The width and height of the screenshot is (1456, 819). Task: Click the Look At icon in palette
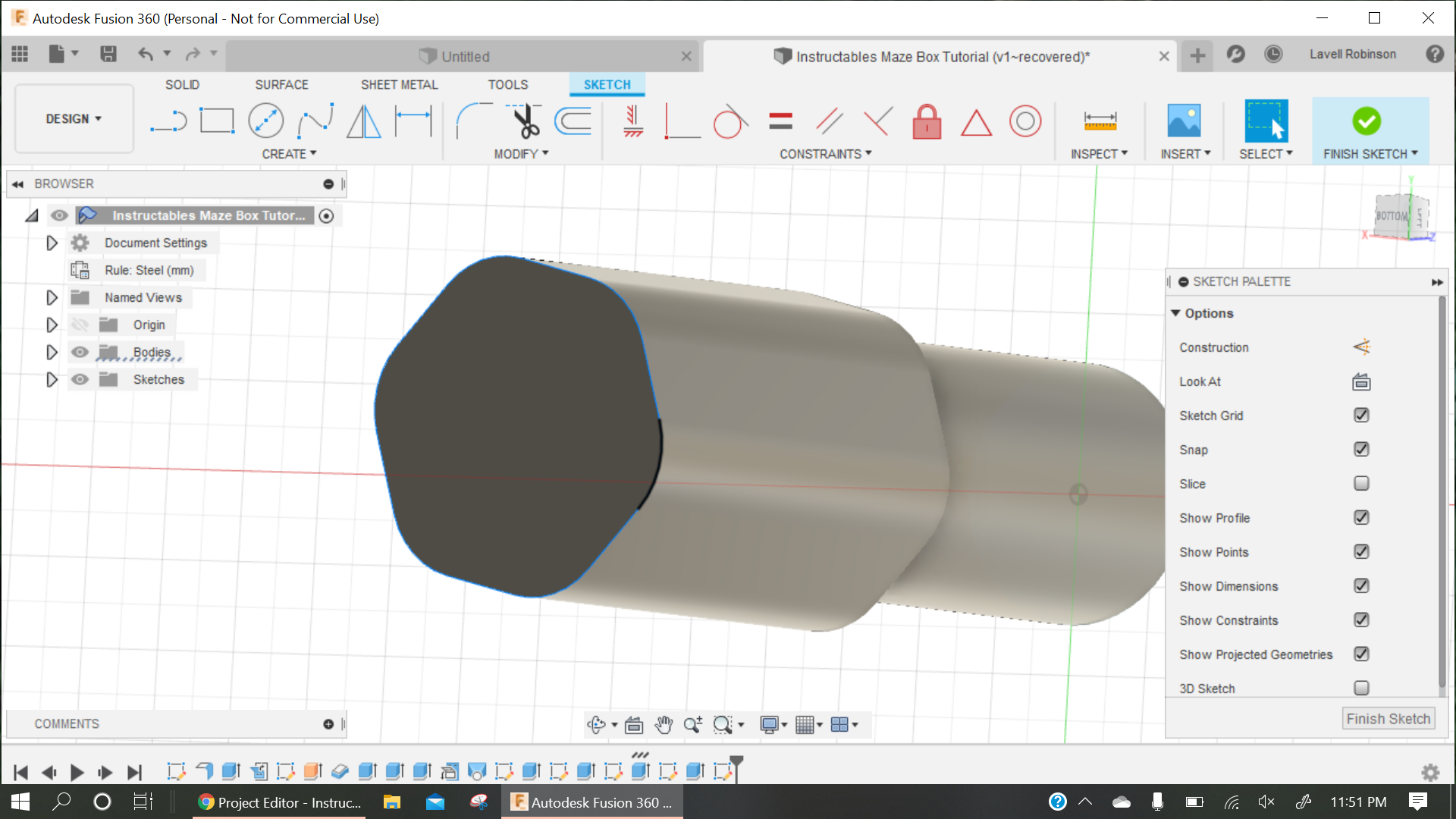tap(1361, 381)
